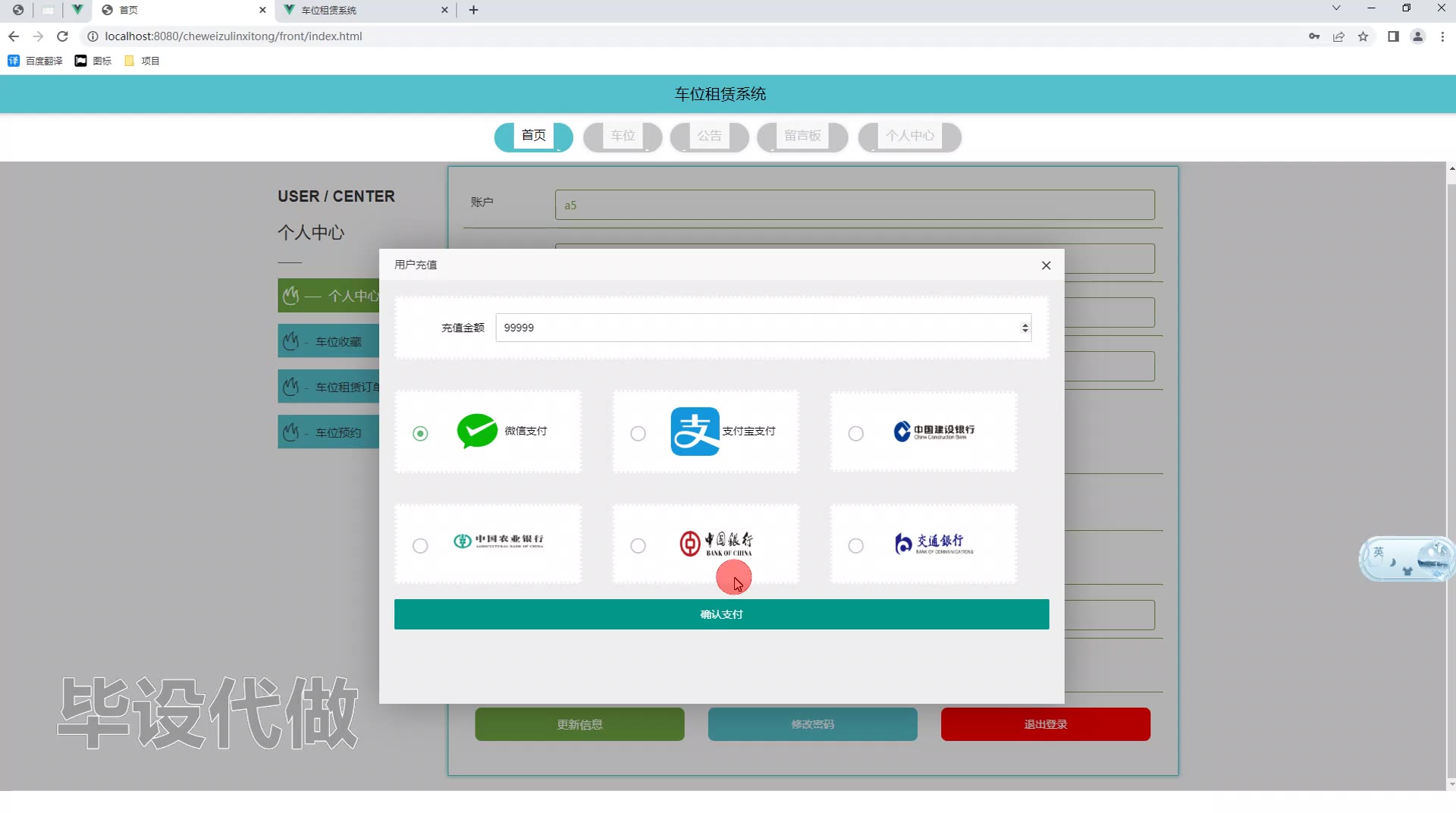This screenshot has height=813, width=1456.
Task: Click the 微信支付 label text
Action: (x=526, y=431)
